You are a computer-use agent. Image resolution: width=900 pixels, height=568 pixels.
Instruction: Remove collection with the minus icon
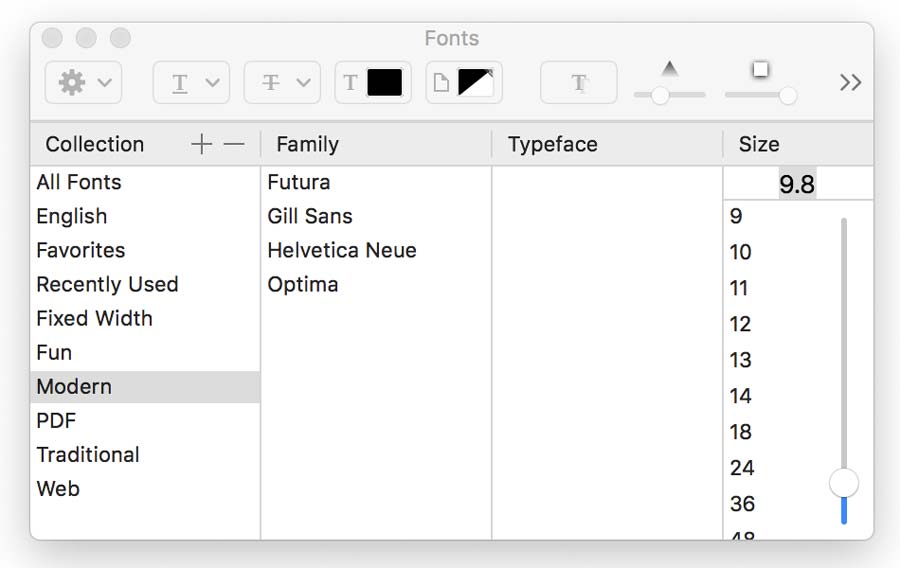click(234, 144)
